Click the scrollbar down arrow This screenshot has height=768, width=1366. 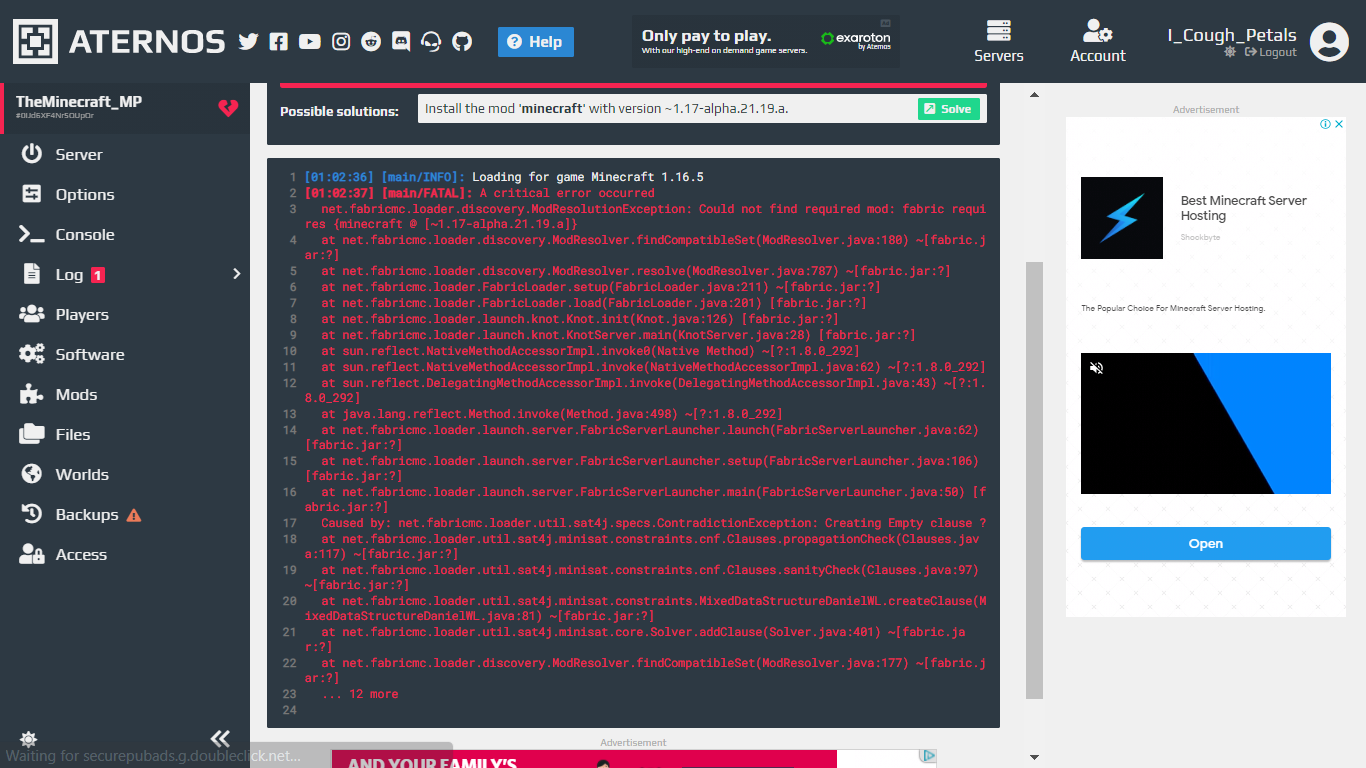click(x=1034, y=757)
